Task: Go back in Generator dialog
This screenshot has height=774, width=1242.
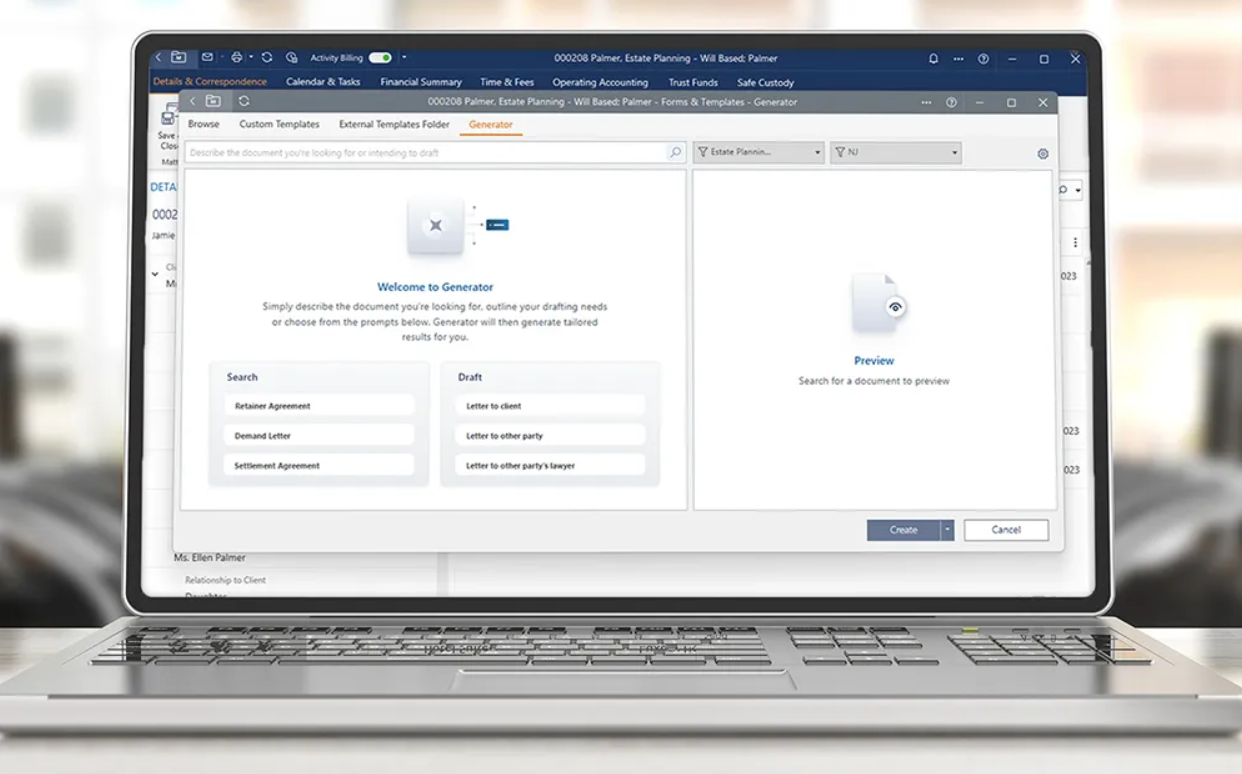Action: [193, 101]
